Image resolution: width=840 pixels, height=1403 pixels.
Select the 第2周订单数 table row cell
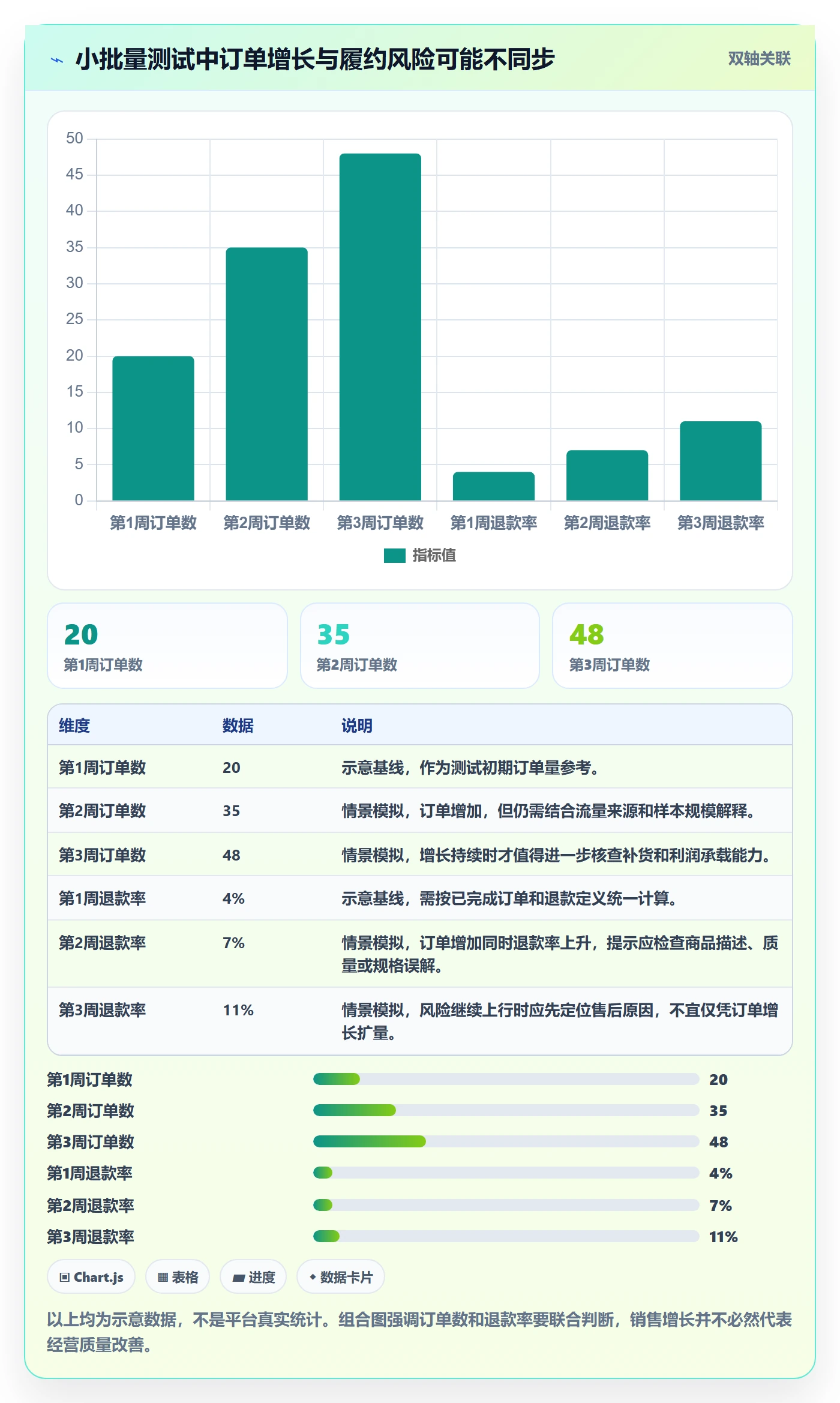tap(102, 811)
